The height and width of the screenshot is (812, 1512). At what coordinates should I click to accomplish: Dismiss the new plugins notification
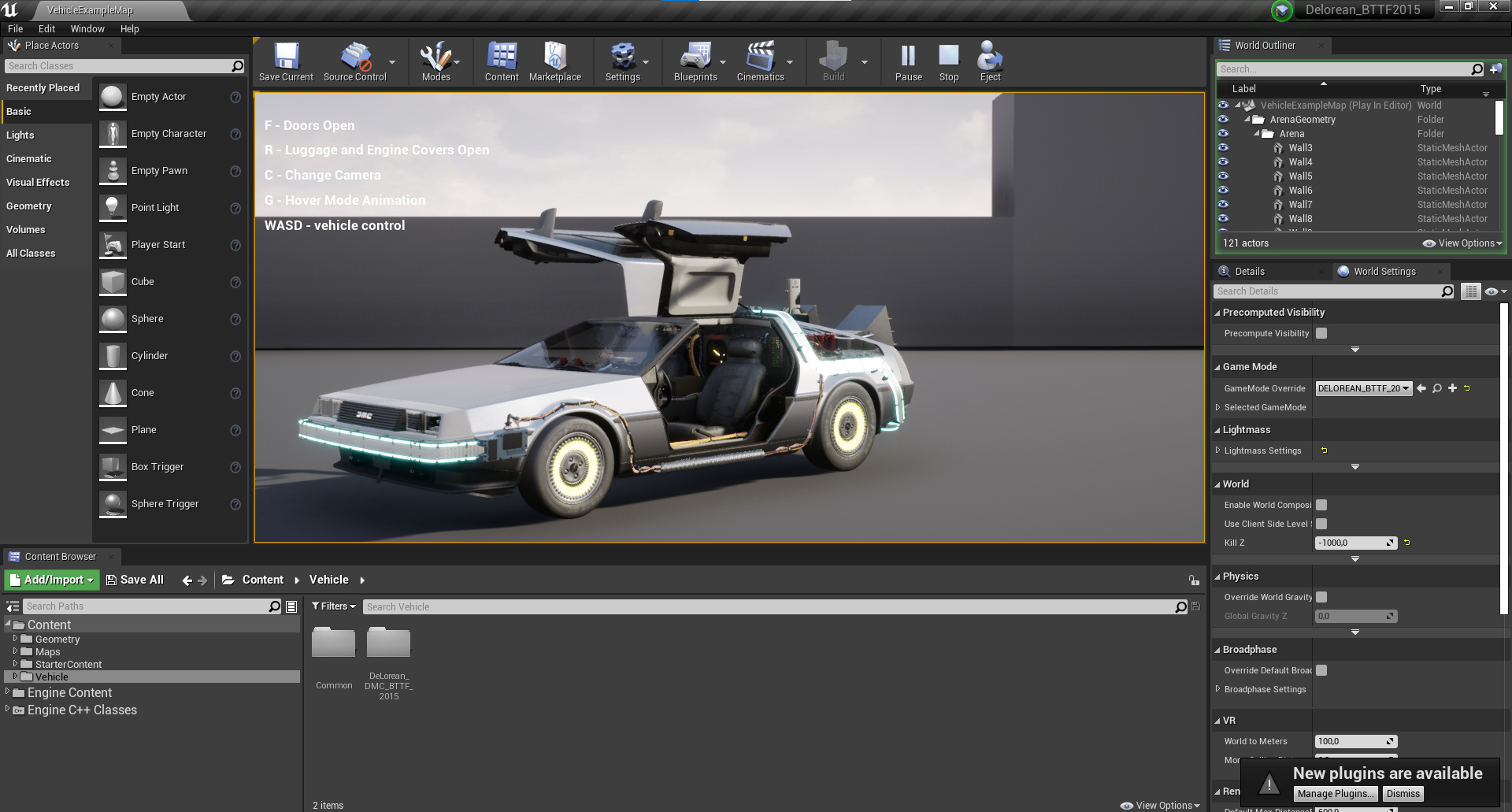(x=1403, y=794)
